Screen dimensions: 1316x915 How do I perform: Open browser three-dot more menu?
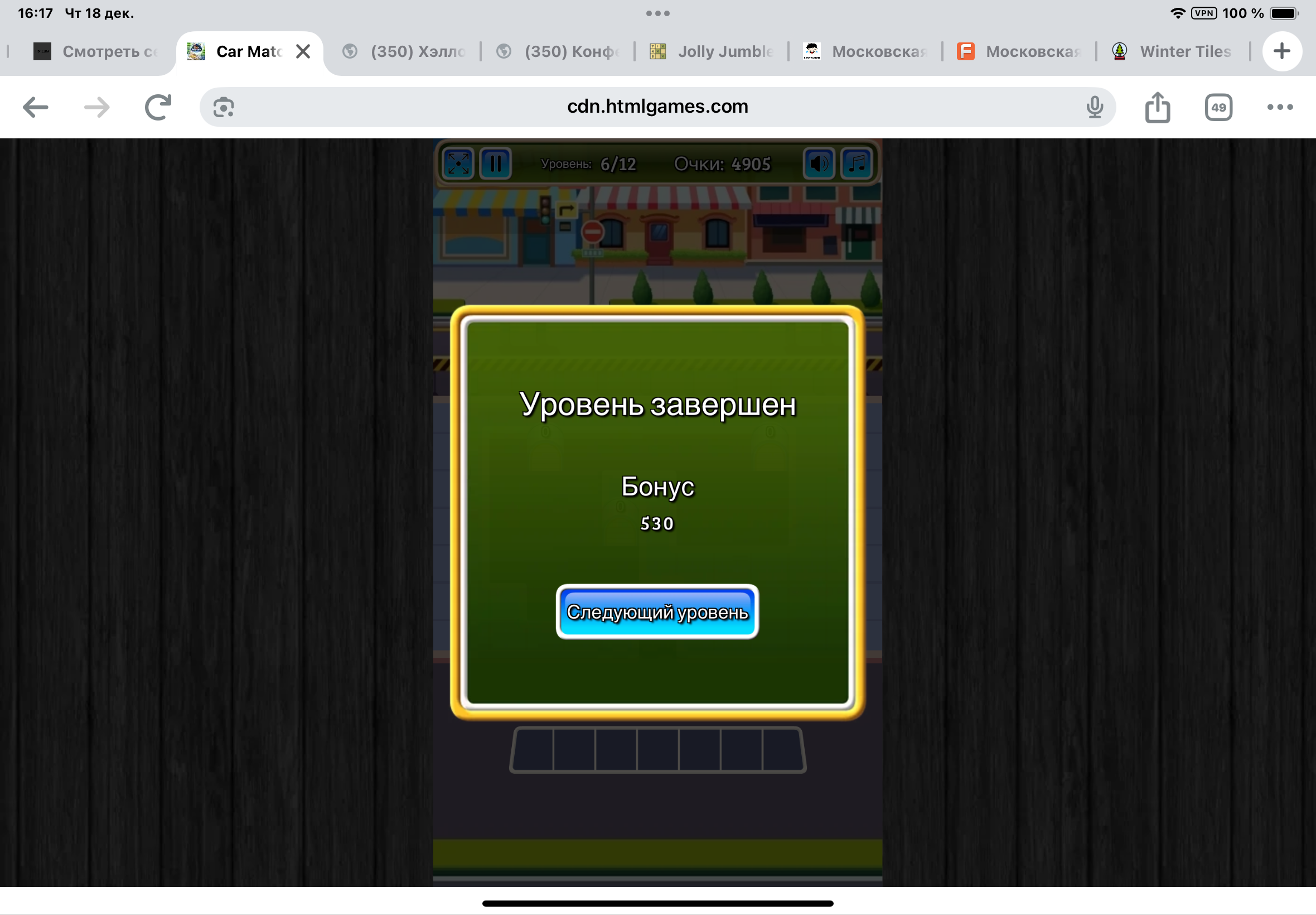[1280, 107]
